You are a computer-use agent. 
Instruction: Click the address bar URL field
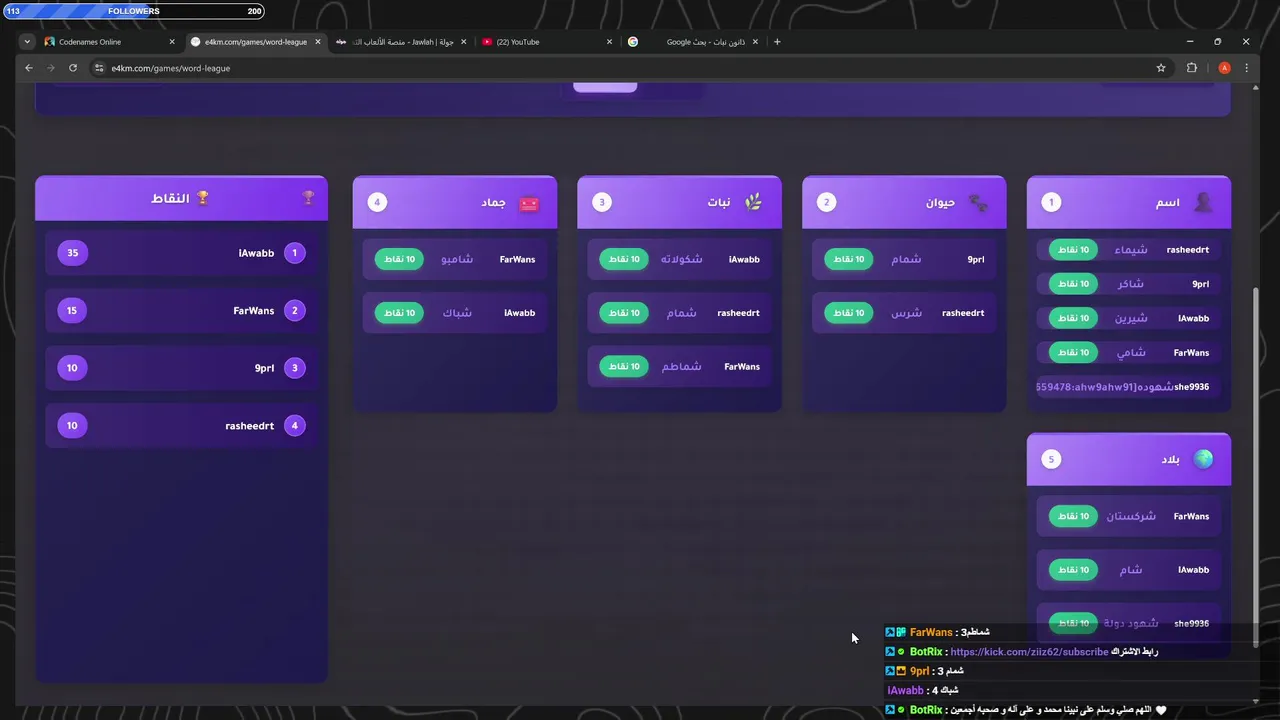pos(620,68)
